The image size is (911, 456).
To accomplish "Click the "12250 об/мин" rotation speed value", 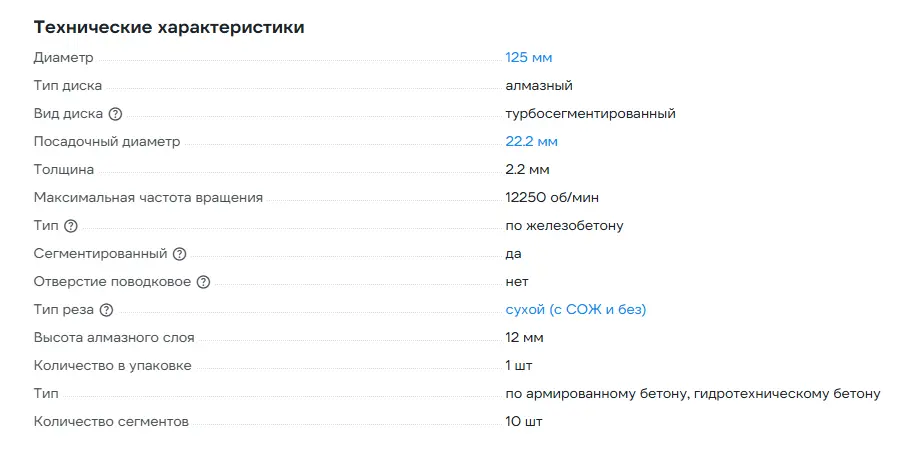I will pyautogui.click(x=552, y=198).
